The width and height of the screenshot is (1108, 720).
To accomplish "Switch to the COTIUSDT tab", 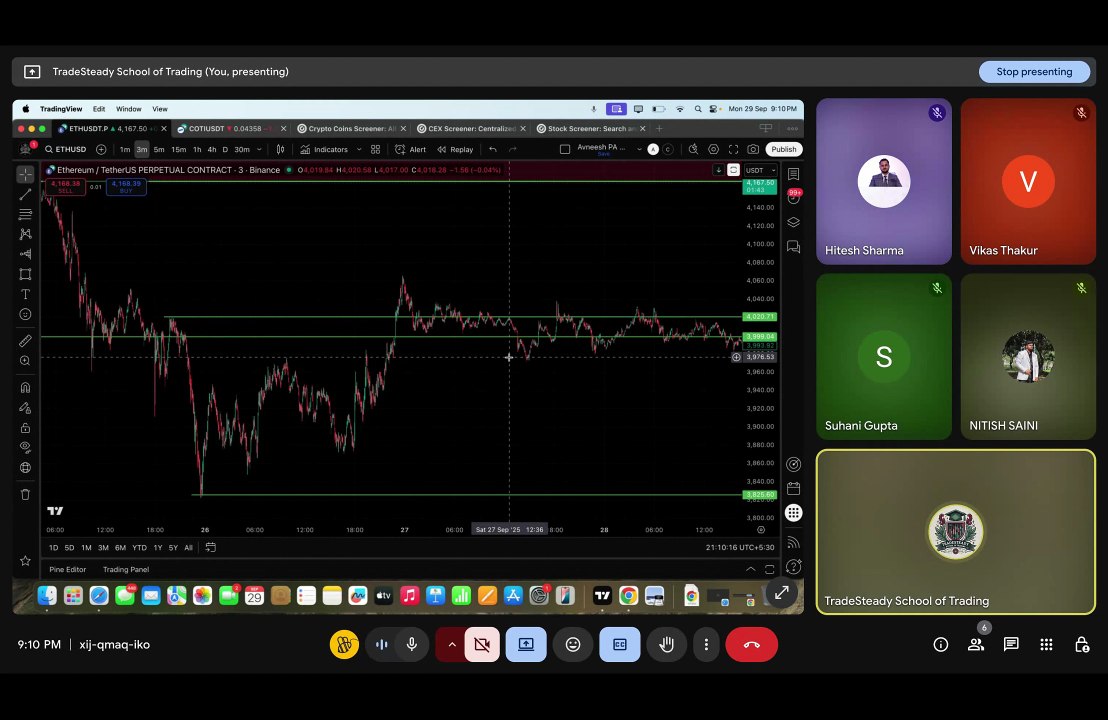I will point(224,129).
